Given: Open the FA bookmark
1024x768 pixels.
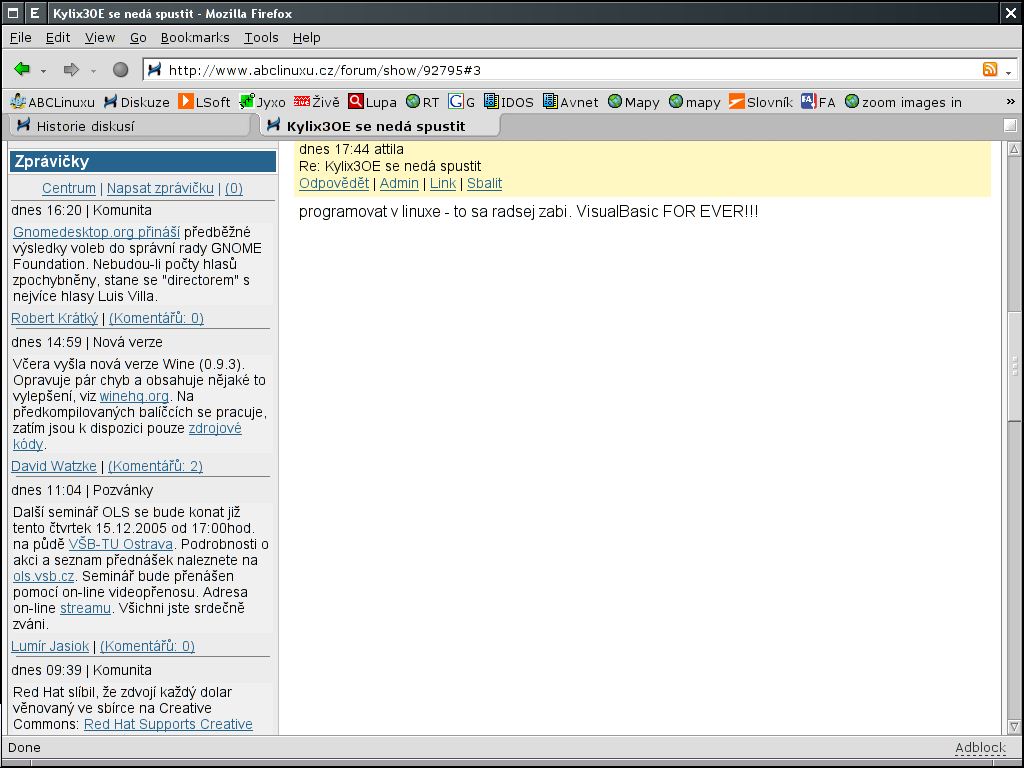Looking at the screenshot, I should tap(818, 102).
